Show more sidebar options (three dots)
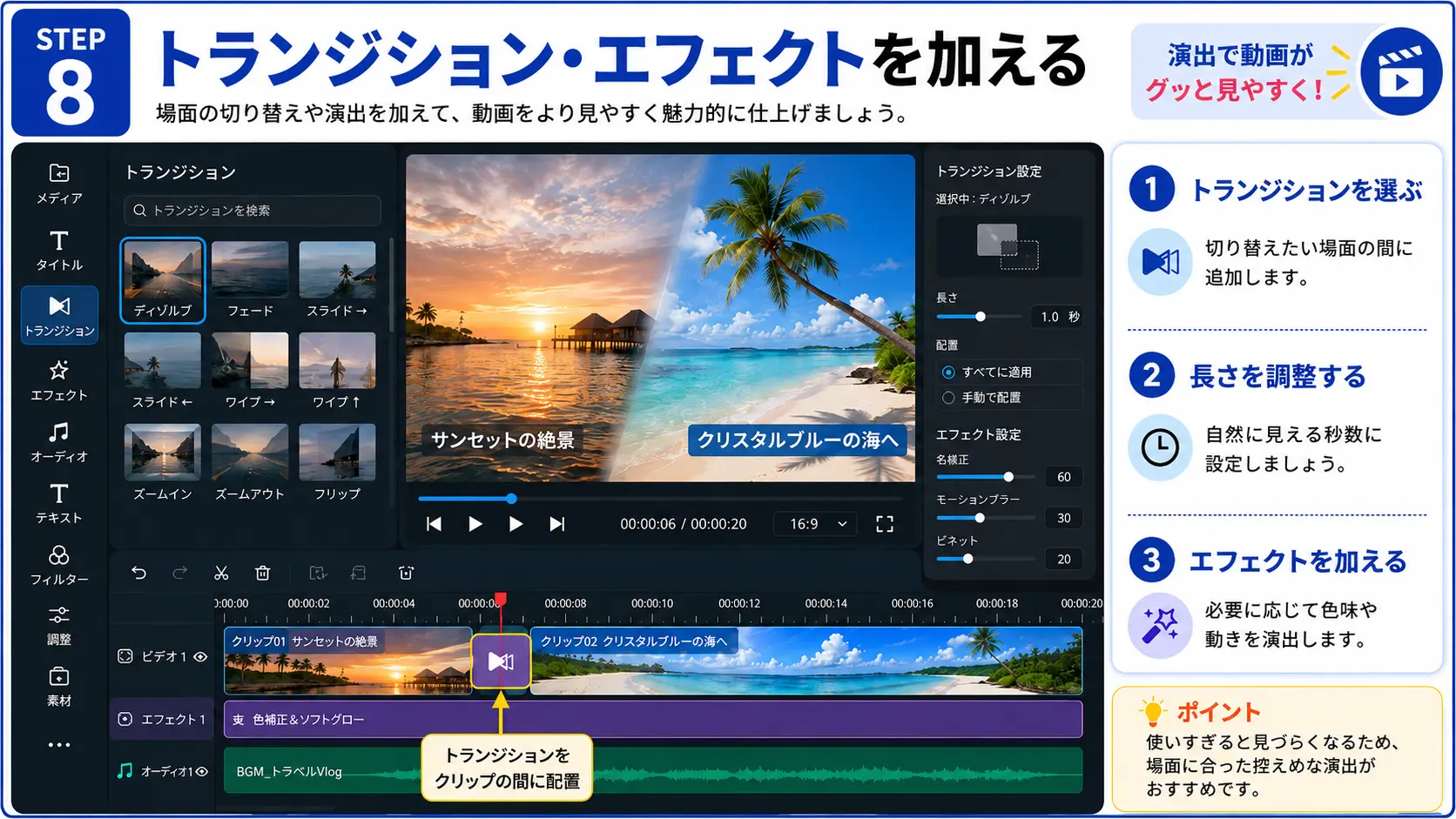 coord(59,745)
